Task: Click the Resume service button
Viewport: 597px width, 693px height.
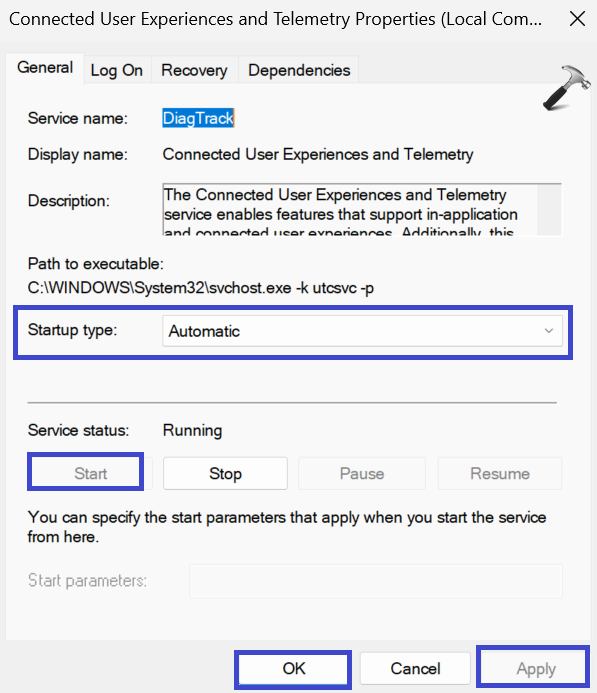Action: tap(500, 473)
